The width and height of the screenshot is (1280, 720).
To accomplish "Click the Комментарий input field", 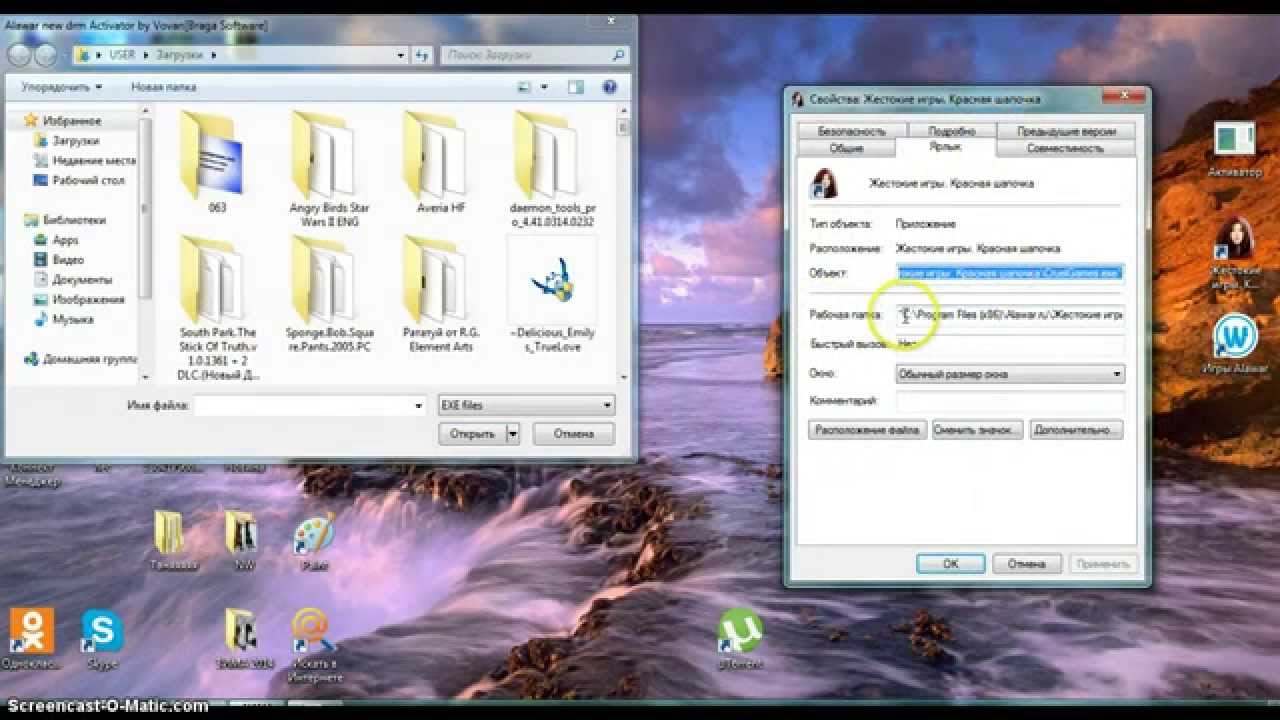I will coord(1010,400).
